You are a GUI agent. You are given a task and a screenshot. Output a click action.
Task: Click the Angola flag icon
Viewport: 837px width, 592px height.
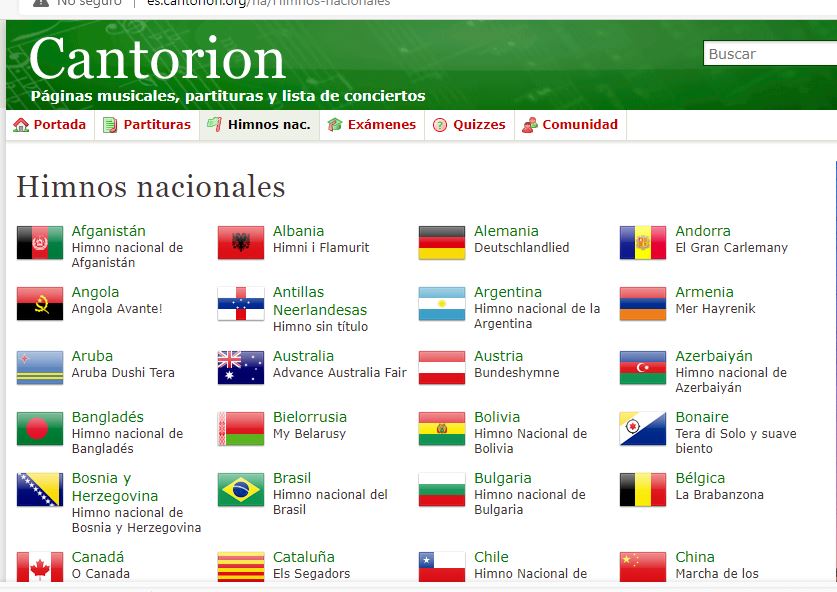(40, 304)
